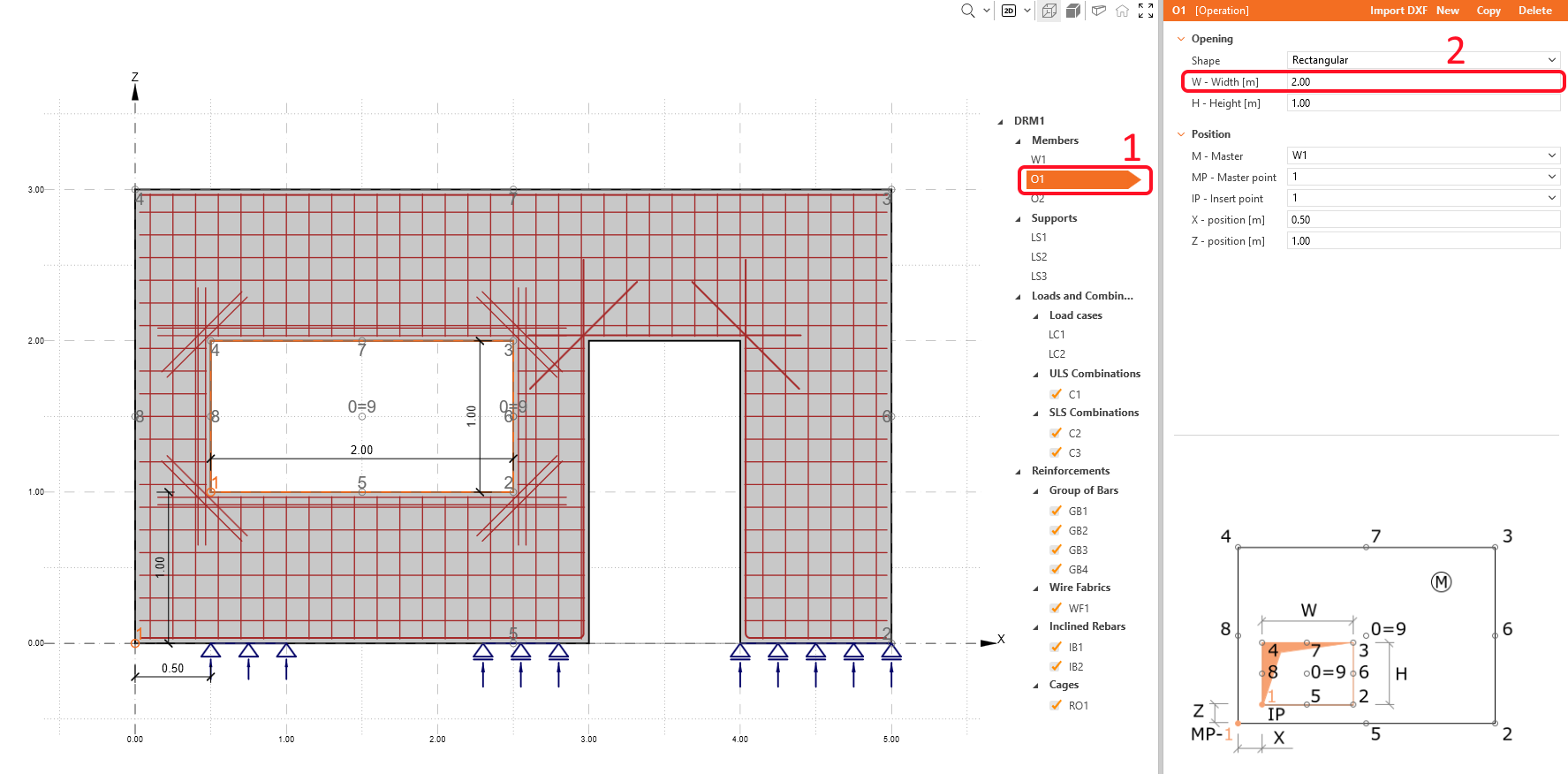Switch to wireframe cube view
The height and width of the screenshot is (774, 1568).
pyautogui.click(x=1049, y=11)
